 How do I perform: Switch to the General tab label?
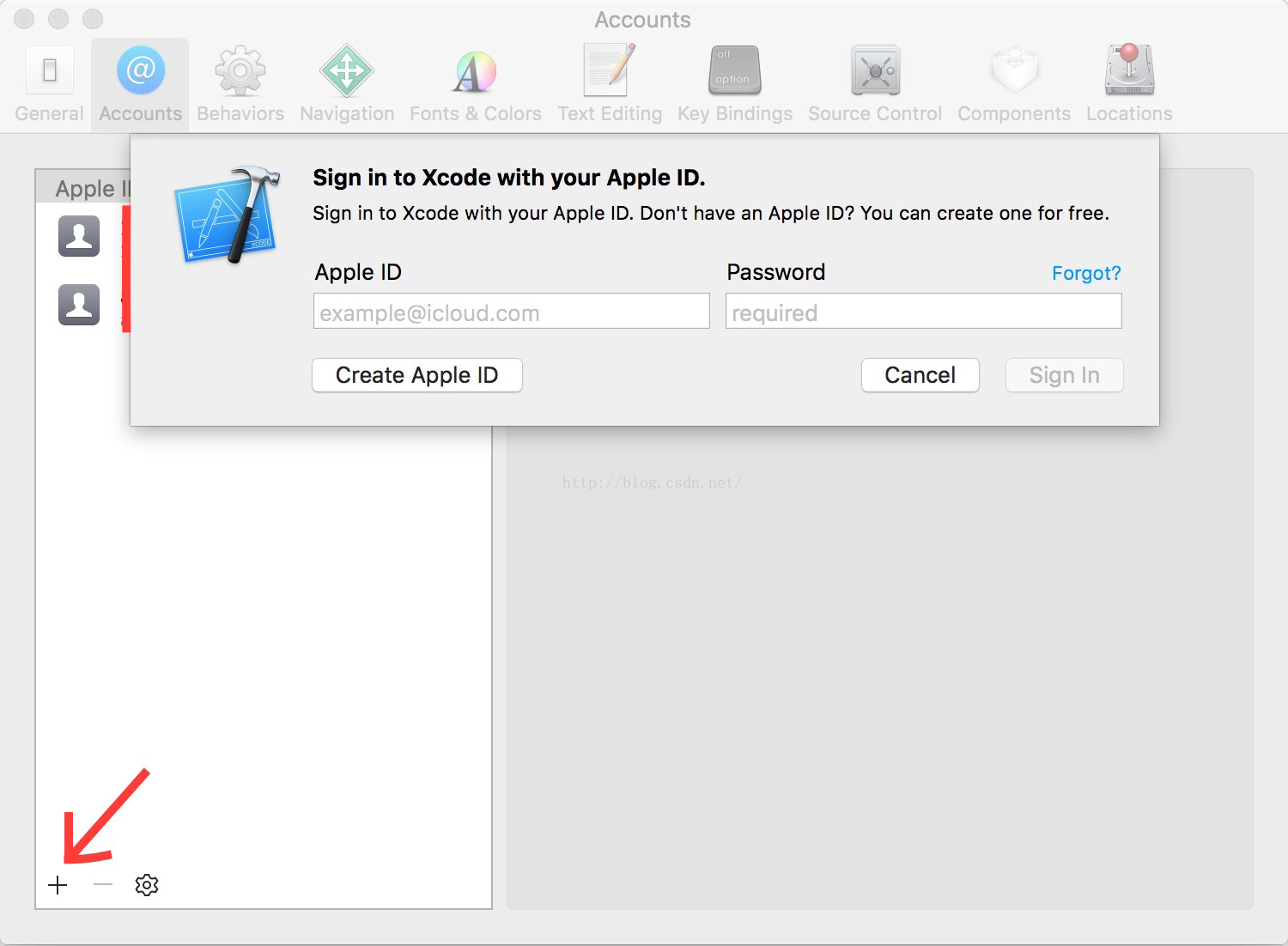tap(49, 113)
